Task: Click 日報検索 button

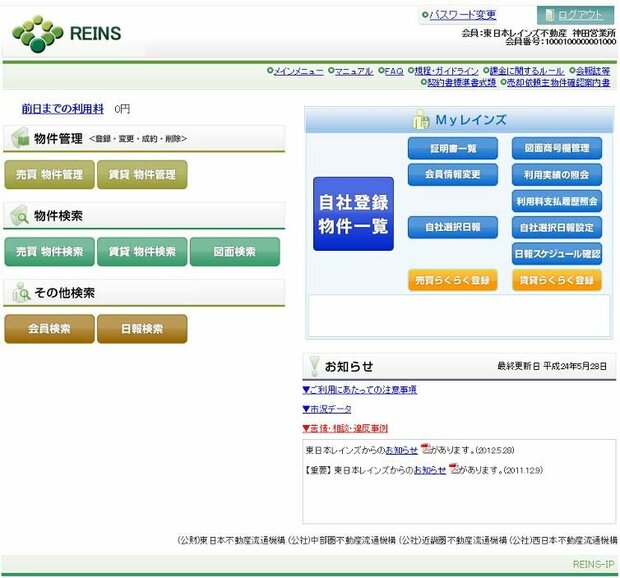Action: pos(142,329)
